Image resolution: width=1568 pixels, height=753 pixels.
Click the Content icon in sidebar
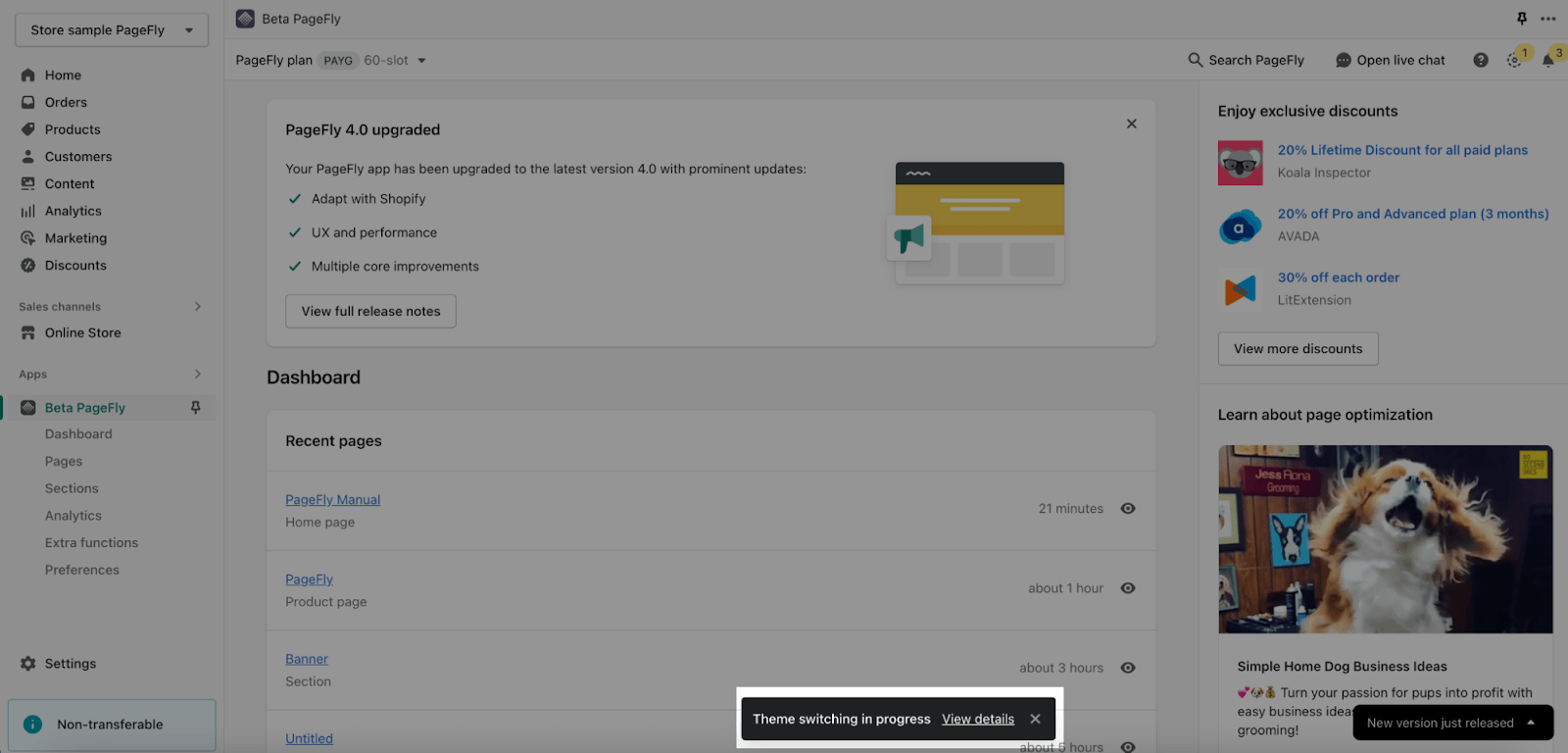28,183
